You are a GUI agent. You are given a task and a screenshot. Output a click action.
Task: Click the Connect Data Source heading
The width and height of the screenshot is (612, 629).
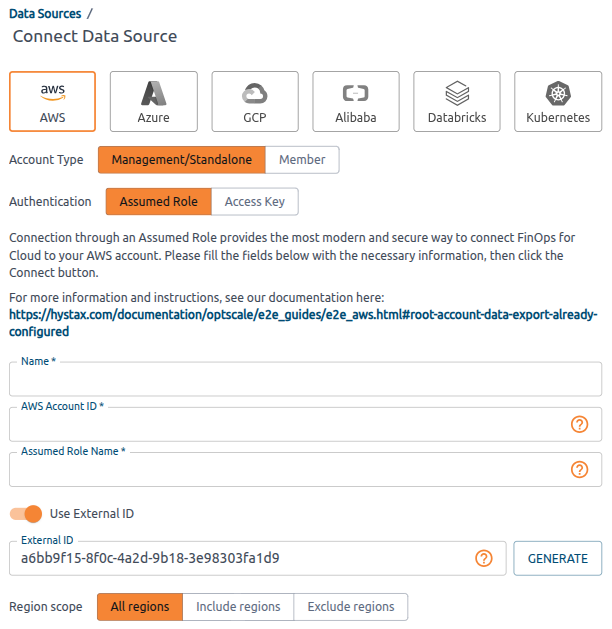pyautogui.click(x=95, y=36)
